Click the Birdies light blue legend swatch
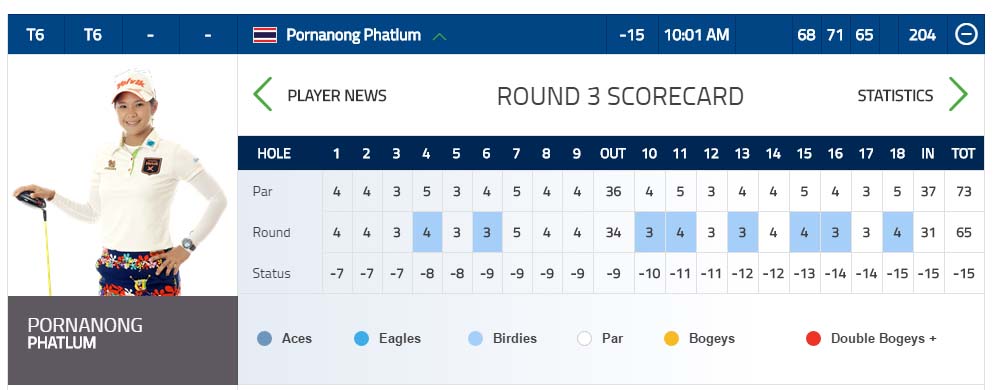Viewport: 998px width, 390px height. click(475, 338)
